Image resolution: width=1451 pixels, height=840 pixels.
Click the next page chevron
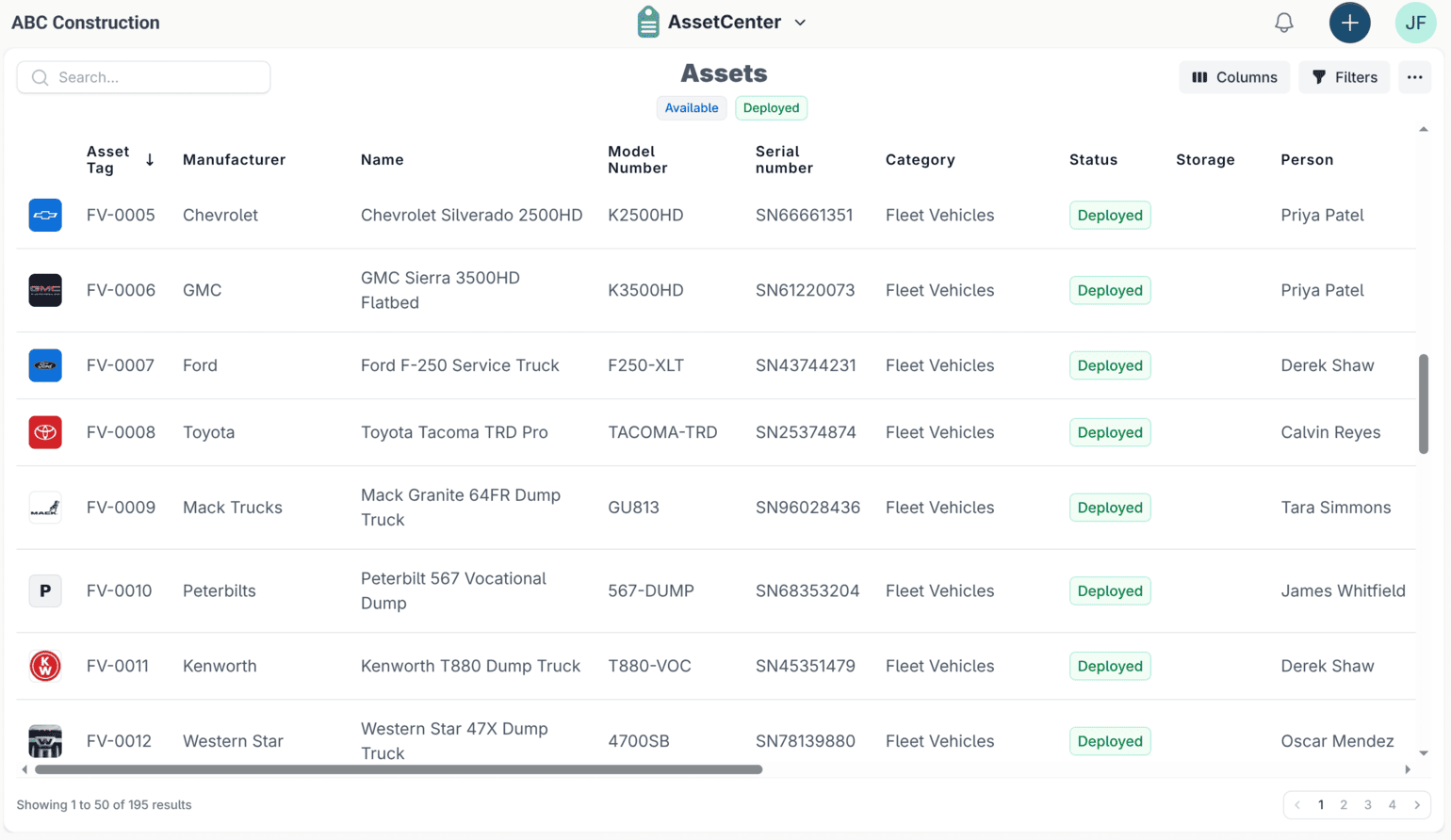click(x=1417, y=805)
